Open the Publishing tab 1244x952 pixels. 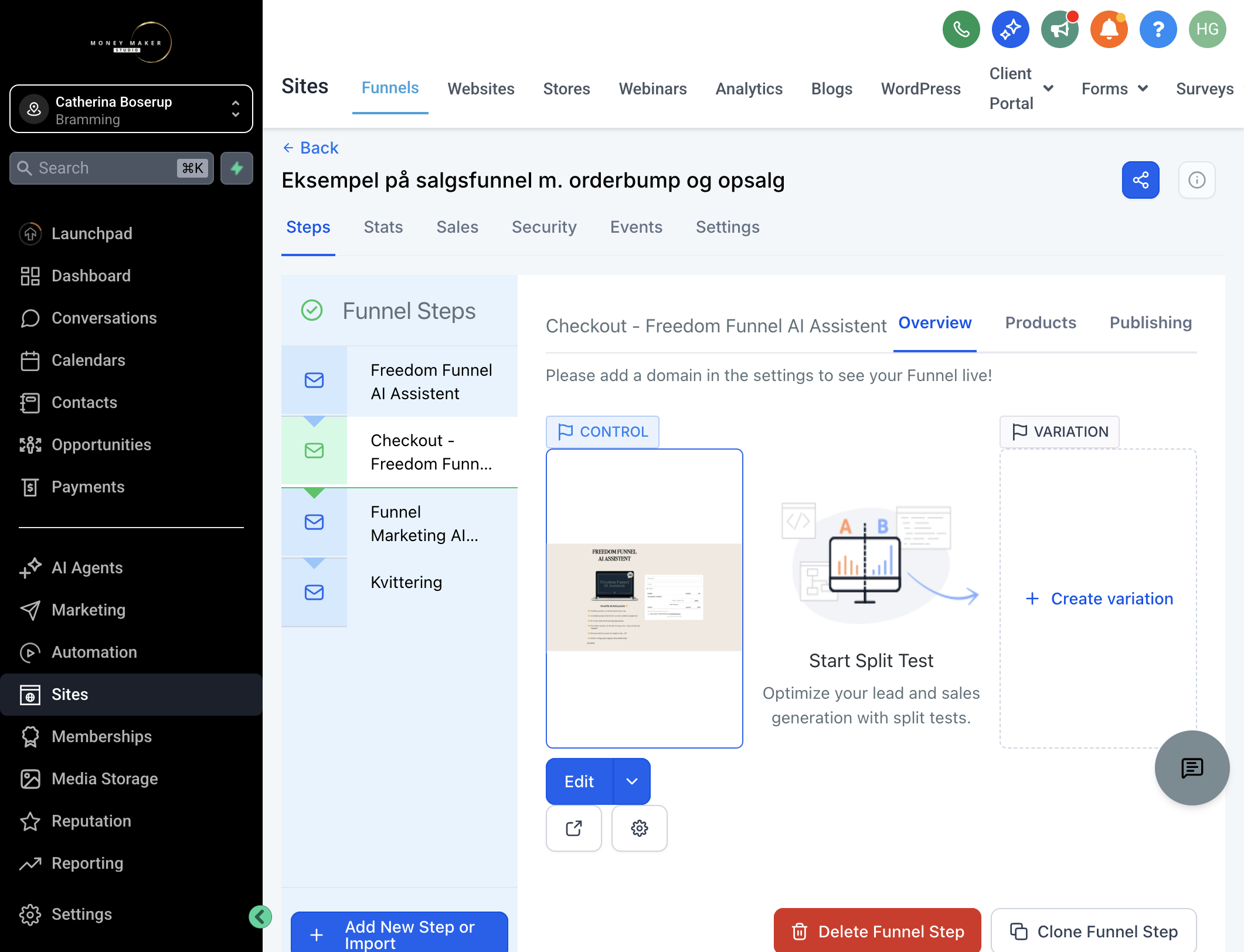click(1150, 322)
